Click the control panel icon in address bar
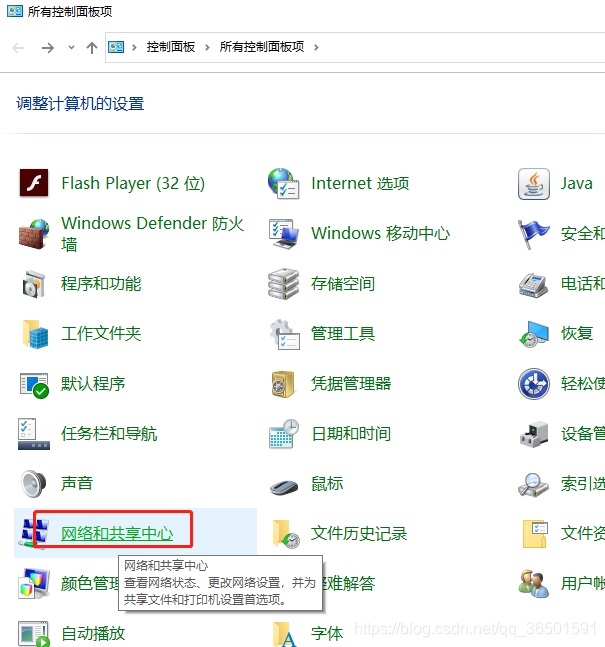605x647 pixels. (x=116, y=47)
